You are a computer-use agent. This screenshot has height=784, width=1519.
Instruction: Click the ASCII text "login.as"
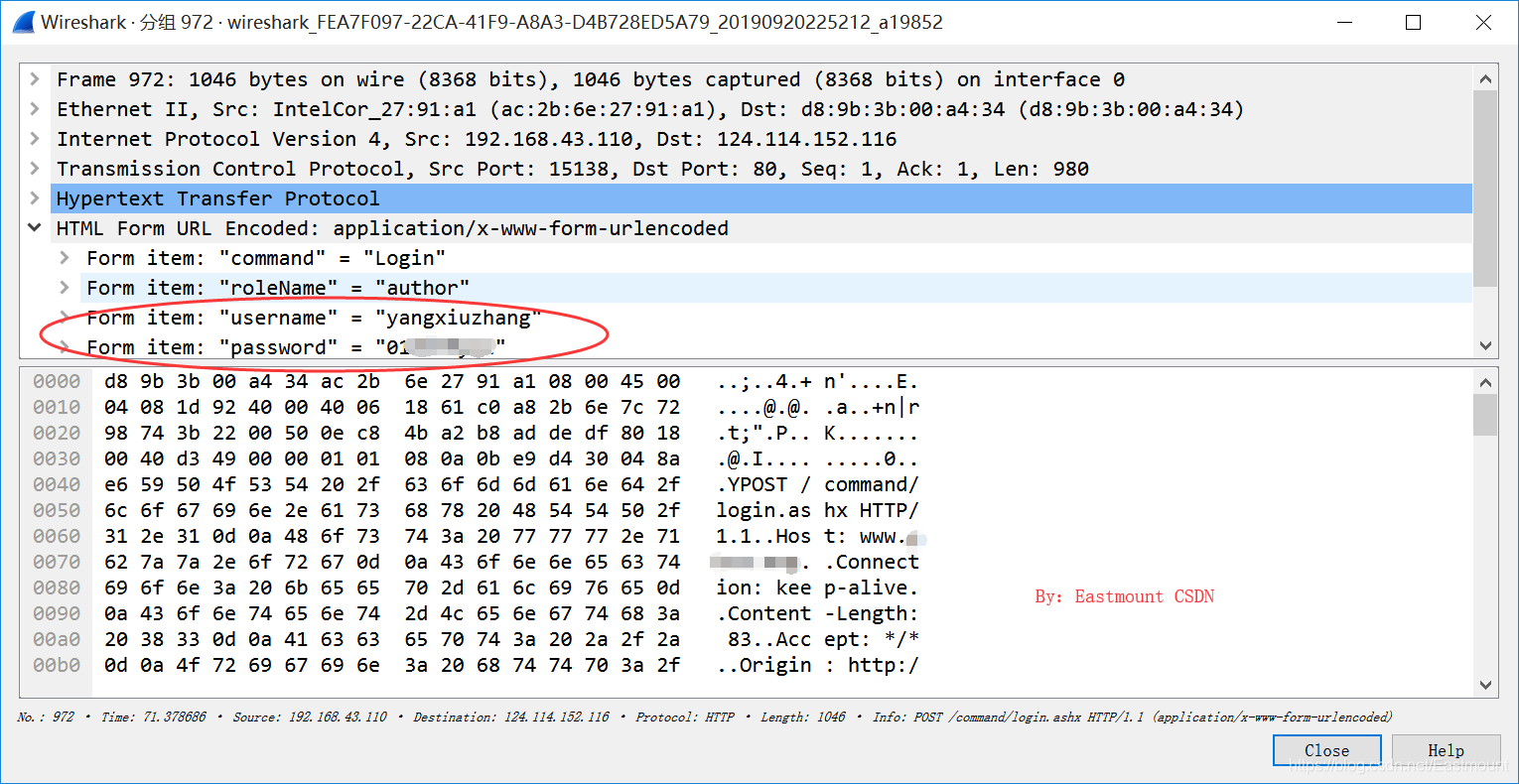[x=763, y=510]
